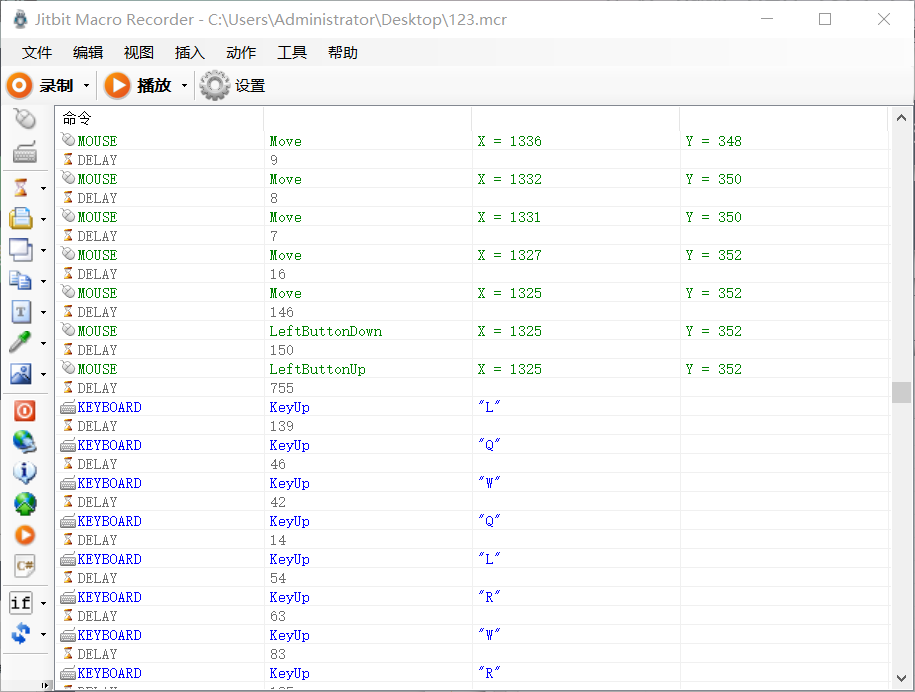Open dropdown arrow beside window command icon
This screenshot has height=692, width=915.
tap(44, 250)
